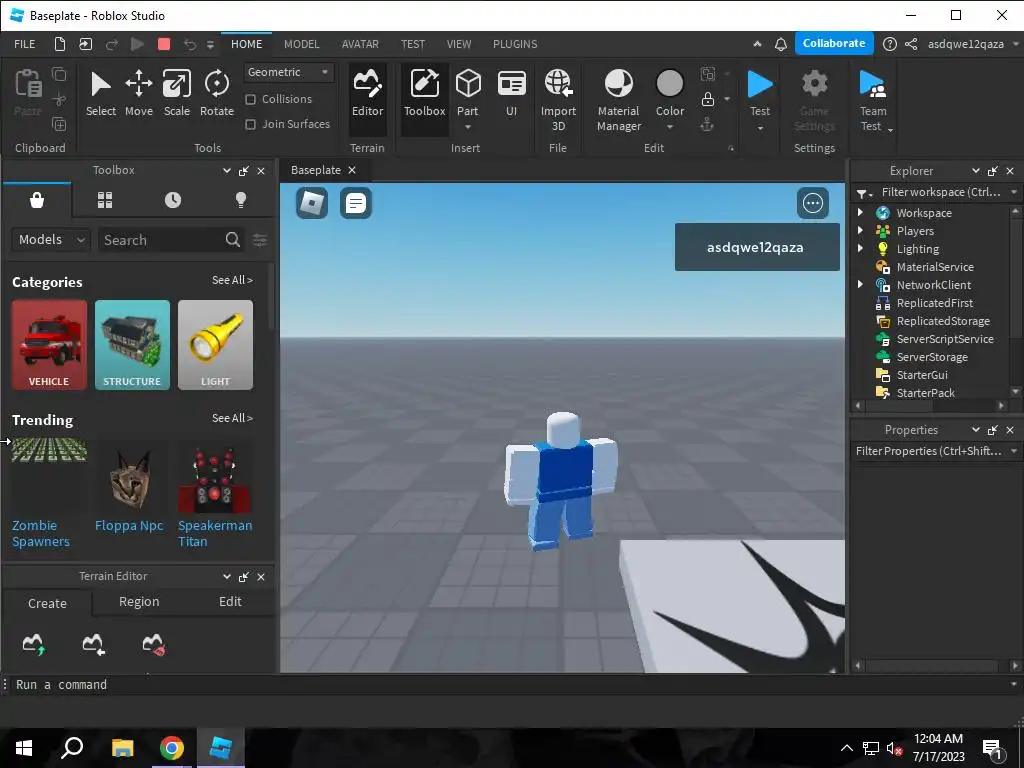Click Import 3D
This screenshot has height=768, width=1024.
coord(558,101)
